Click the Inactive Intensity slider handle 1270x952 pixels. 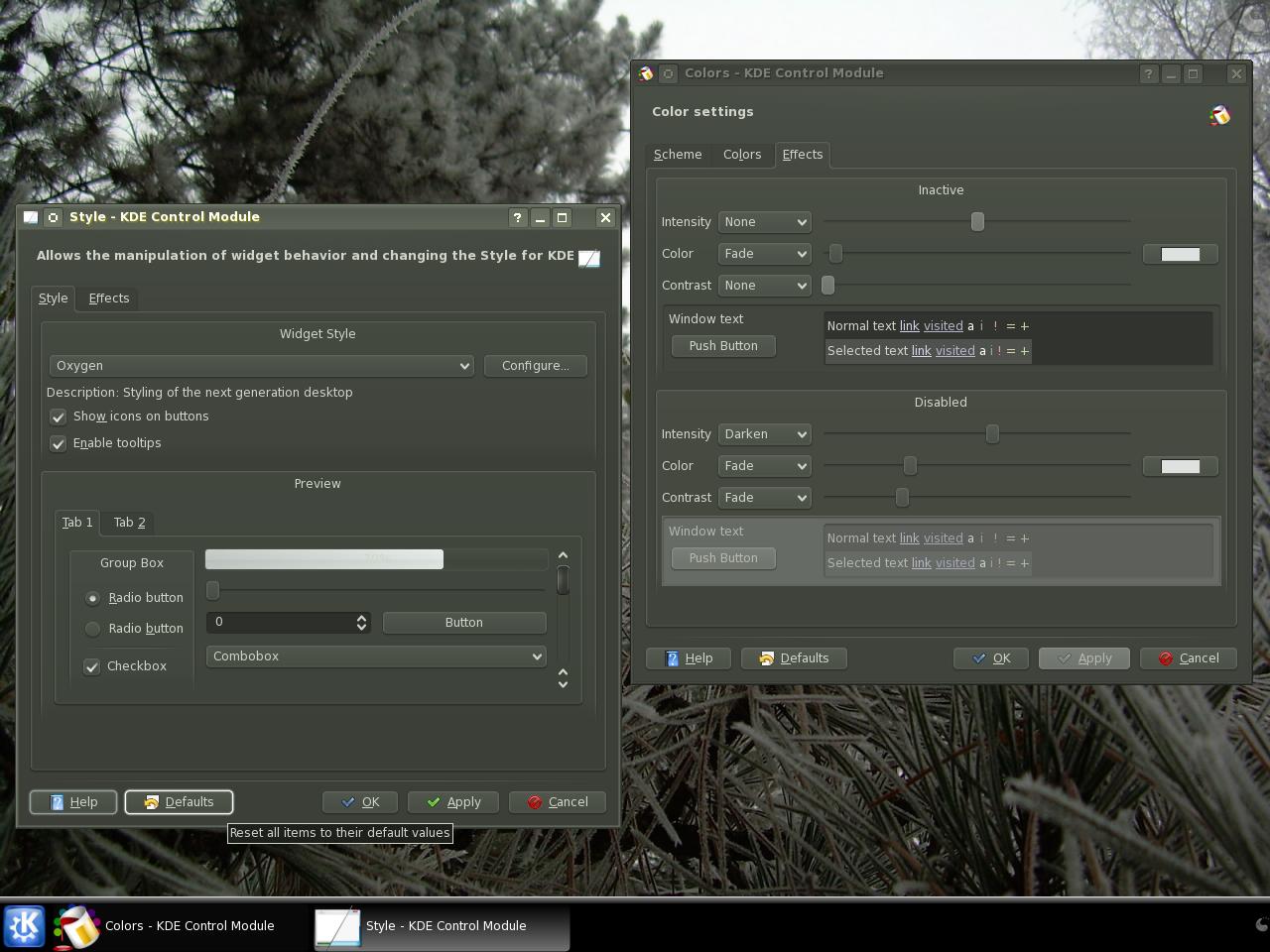tap(977, 222)
